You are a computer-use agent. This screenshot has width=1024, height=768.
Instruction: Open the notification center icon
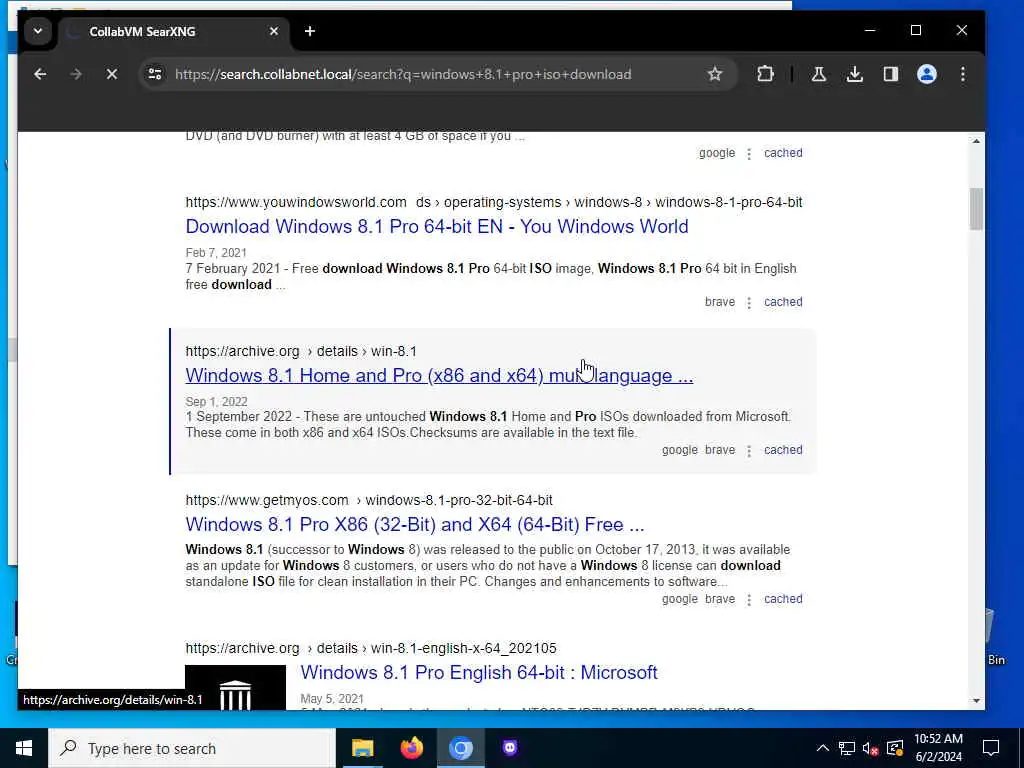tap(991, 748)
